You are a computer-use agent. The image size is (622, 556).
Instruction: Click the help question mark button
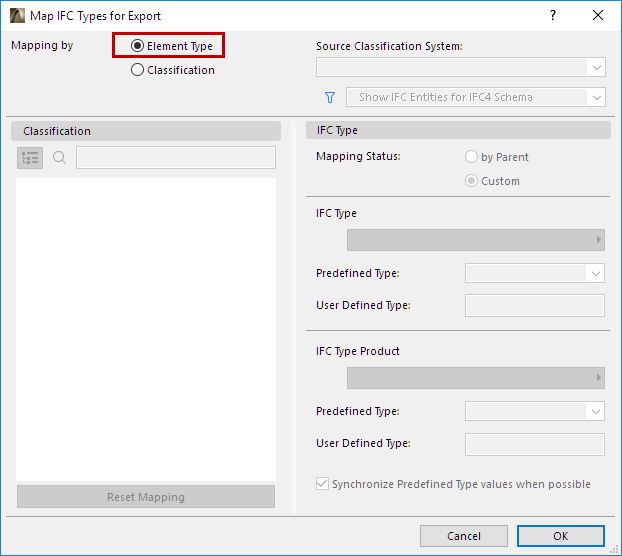(553, 15)
